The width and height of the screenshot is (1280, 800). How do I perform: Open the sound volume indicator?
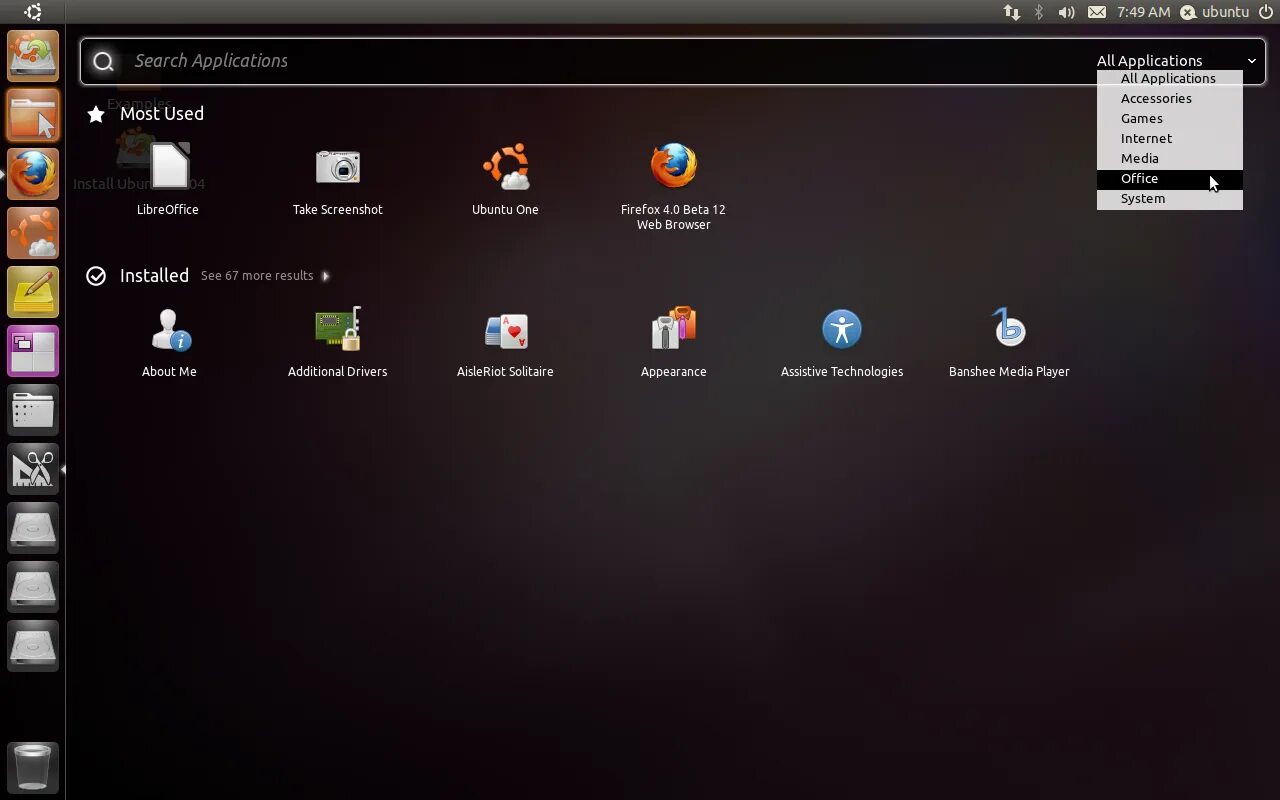(1067, 12)
